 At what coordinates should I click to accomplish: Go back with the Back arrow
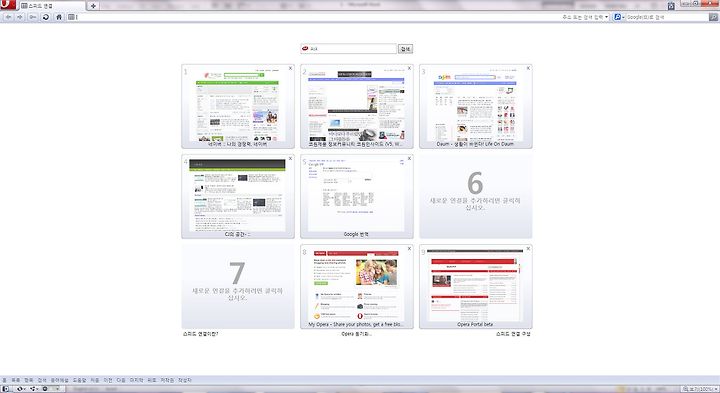tap(8, 17)
